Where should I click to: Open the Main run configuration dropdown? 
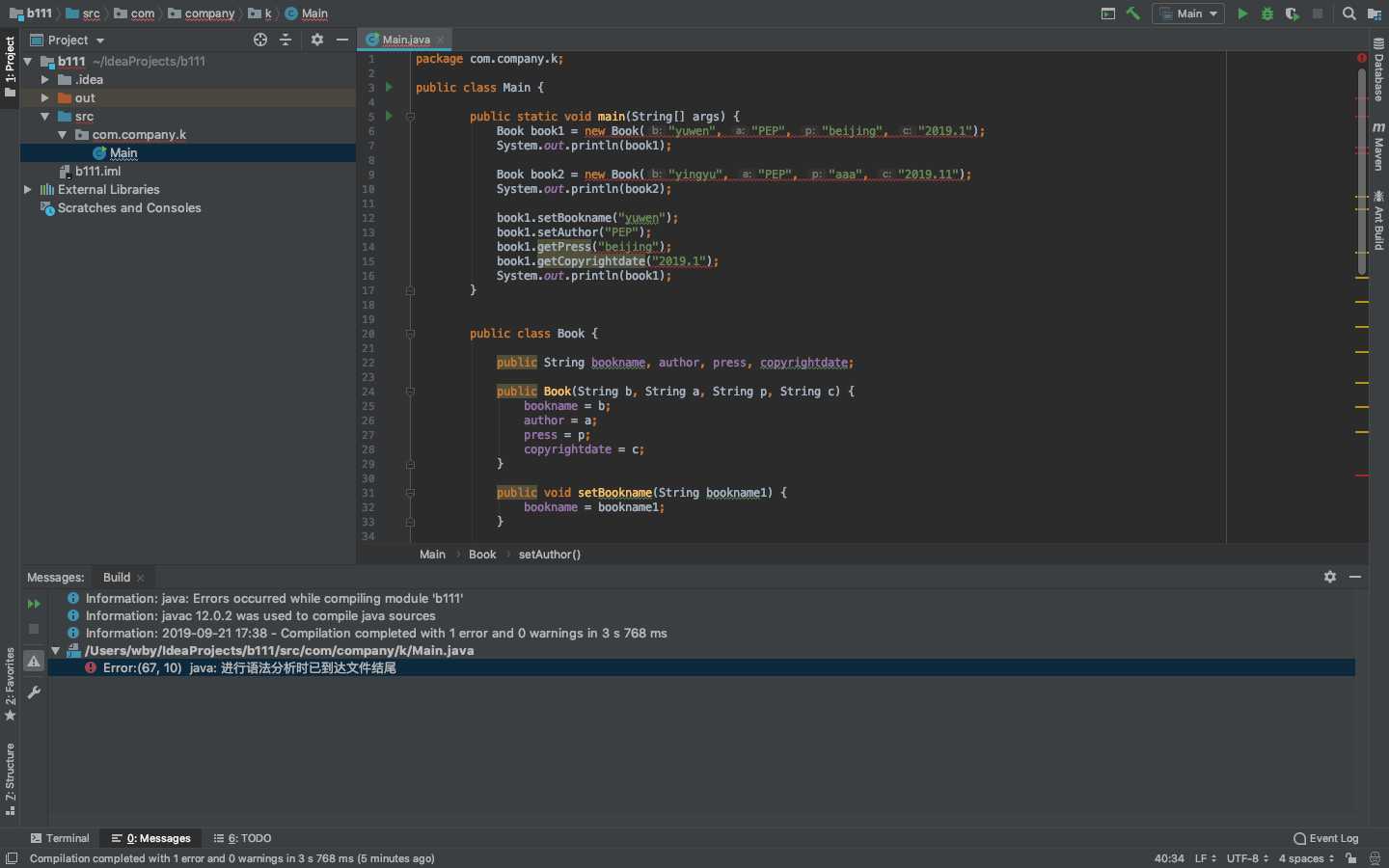tap(1188, 14)
